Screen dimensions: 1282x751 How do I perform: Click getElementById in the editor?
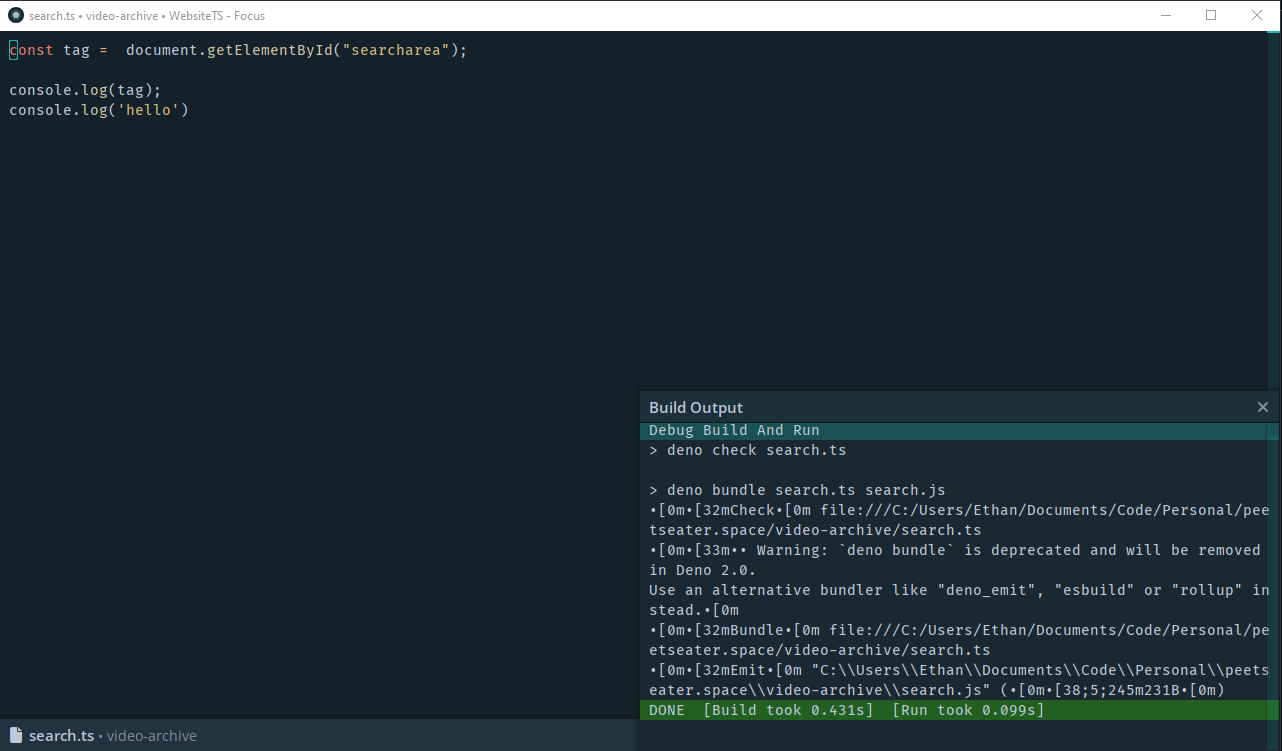[x=270, y=50]
